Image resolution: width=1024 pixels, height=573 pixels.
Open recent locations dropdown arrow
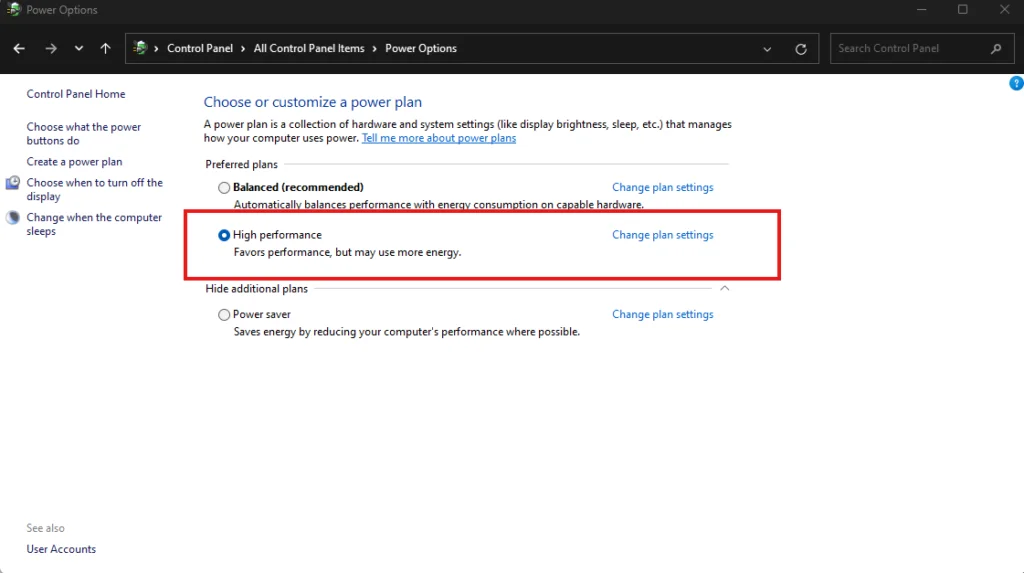click(78, 48)
